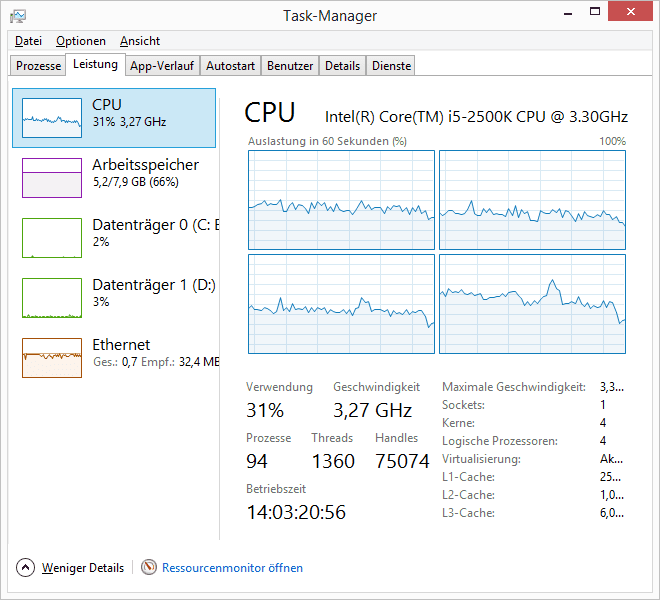
Task: Open the Ansicht menu
Action: (x=140, y=41)
